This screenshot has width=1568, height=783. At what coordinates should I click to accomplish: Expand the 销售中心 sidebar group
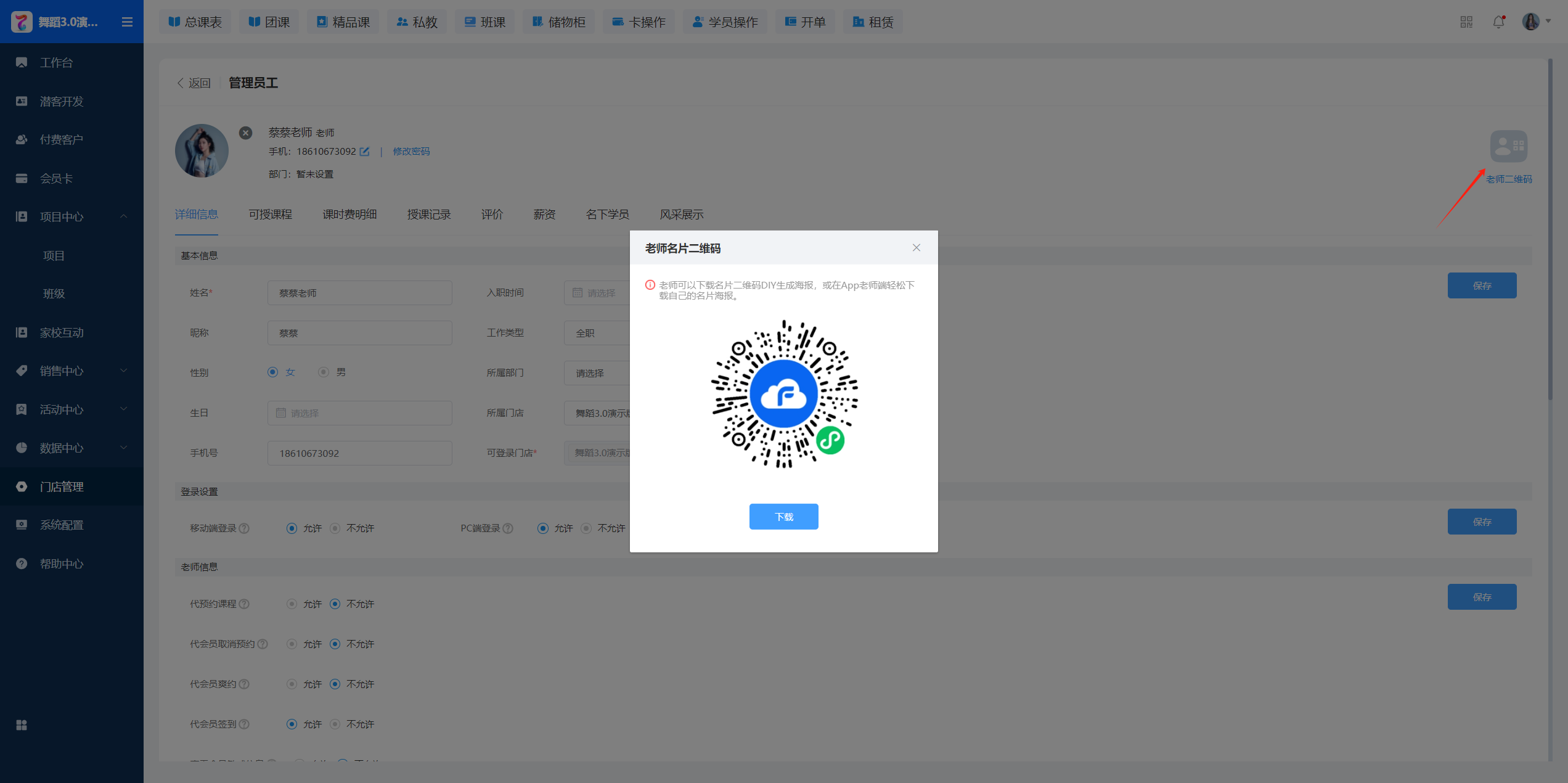click(x=71, y=371)
